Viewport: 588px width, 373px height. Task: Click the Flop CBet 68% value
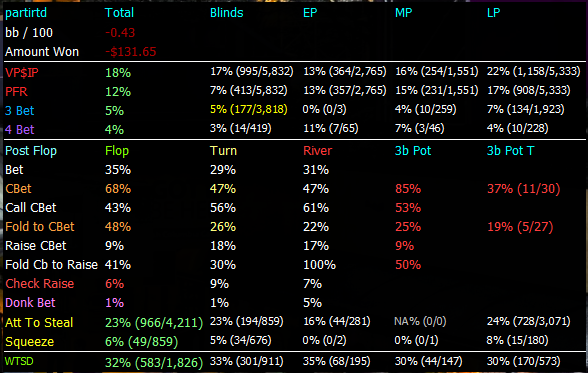118,189
